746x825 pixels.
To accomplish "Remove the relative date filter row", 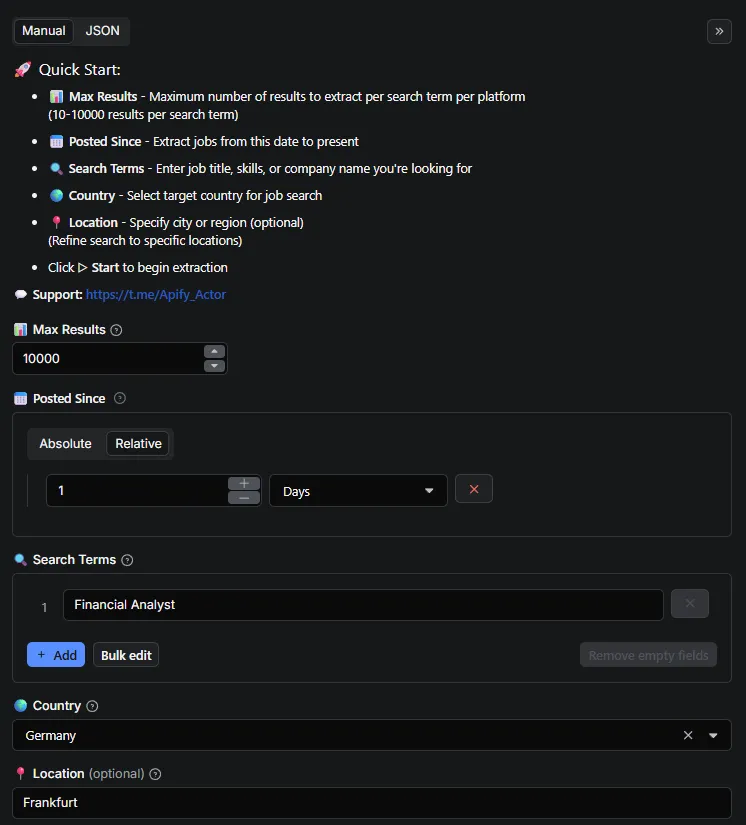I will tap(474, 488).
